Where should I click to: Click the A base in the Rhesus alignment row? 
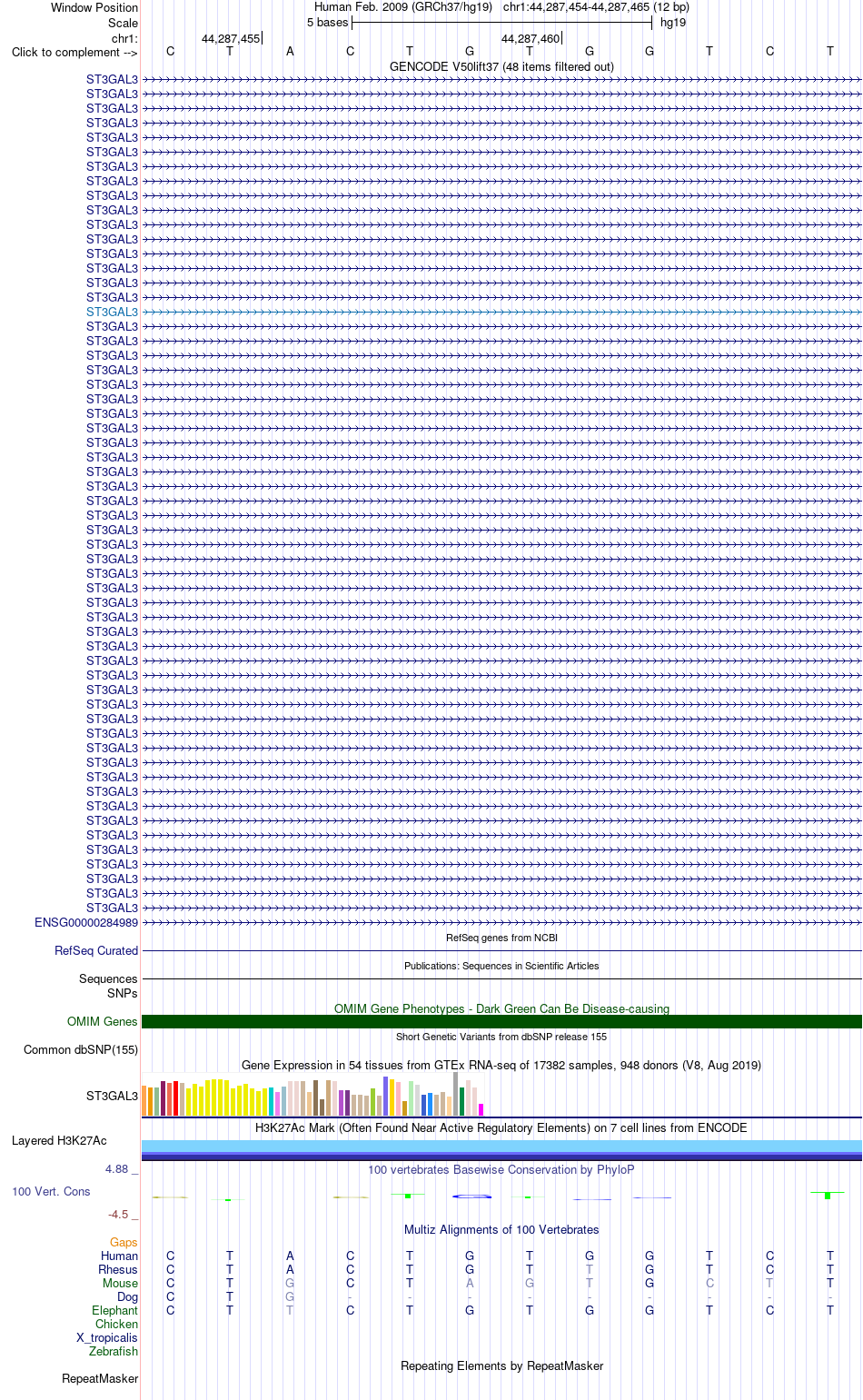(x=290, y=1269)
